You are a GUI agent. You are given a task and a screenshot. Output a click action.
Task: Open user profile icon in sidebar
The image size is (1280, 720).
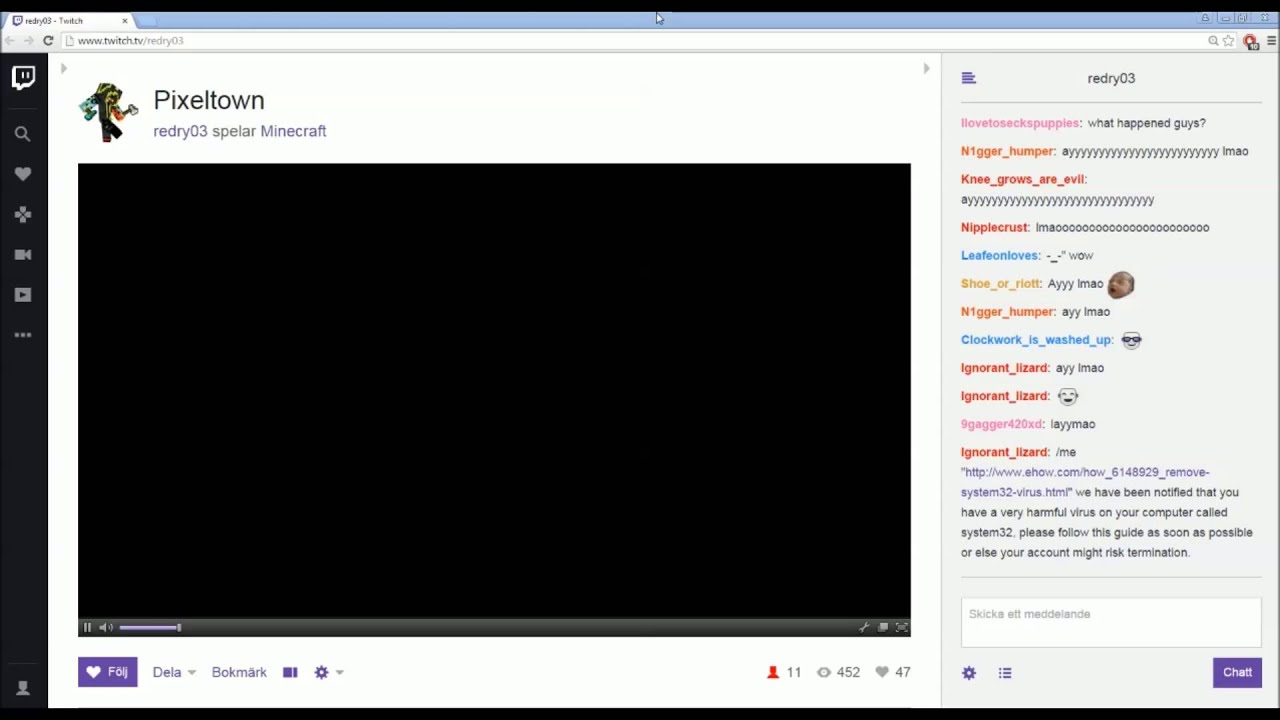pyautogui.click(x=23, y=688)
